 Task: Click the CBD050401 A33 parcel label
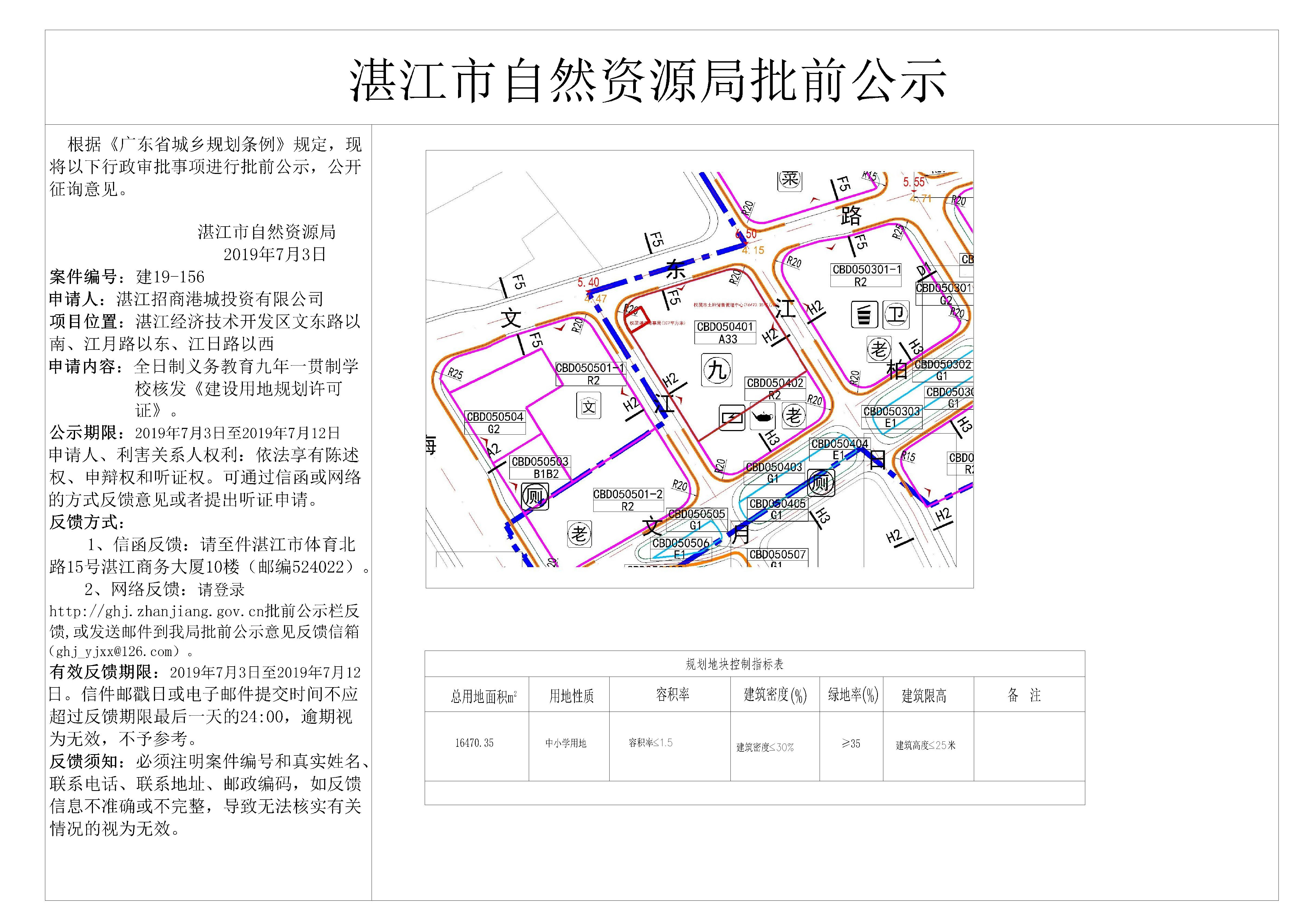(725, 332)
